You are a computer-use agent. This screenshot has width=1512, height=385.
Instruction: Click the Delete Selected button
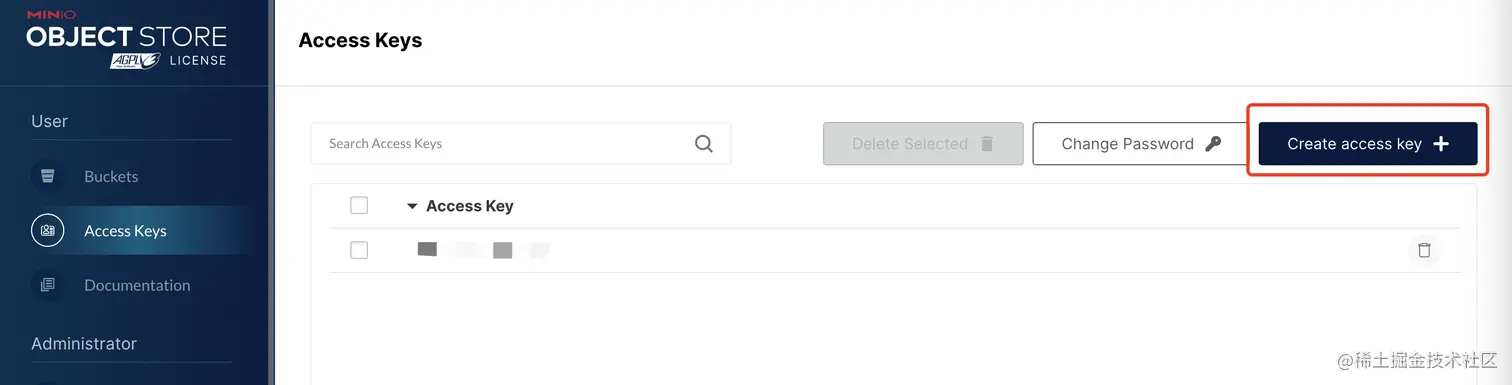click(923, 144)
